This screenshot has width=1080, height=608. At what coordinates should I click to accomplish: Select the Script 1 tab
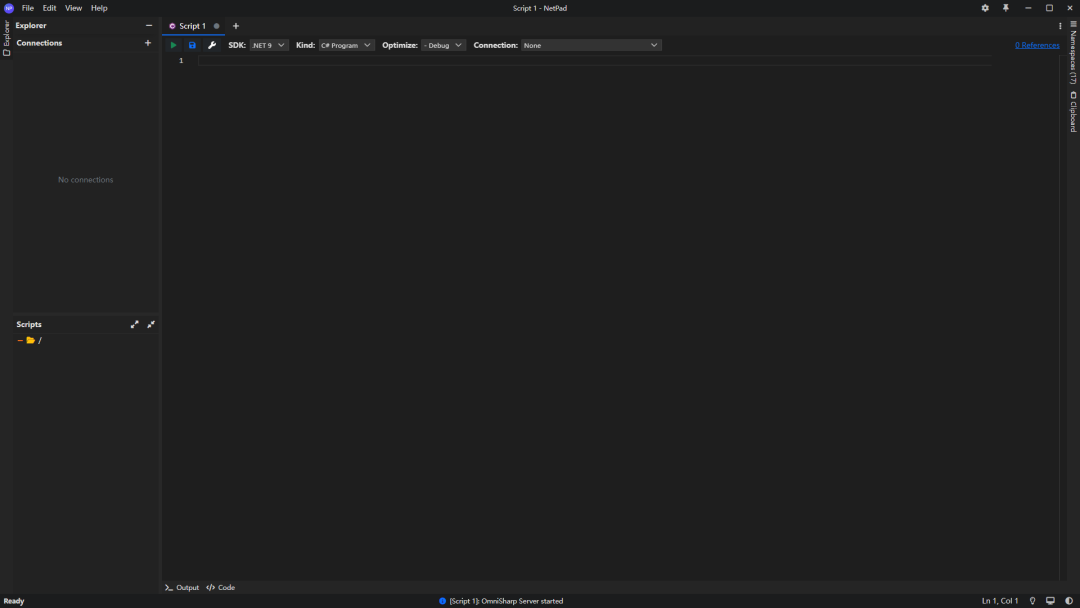[x=193, y=26]
